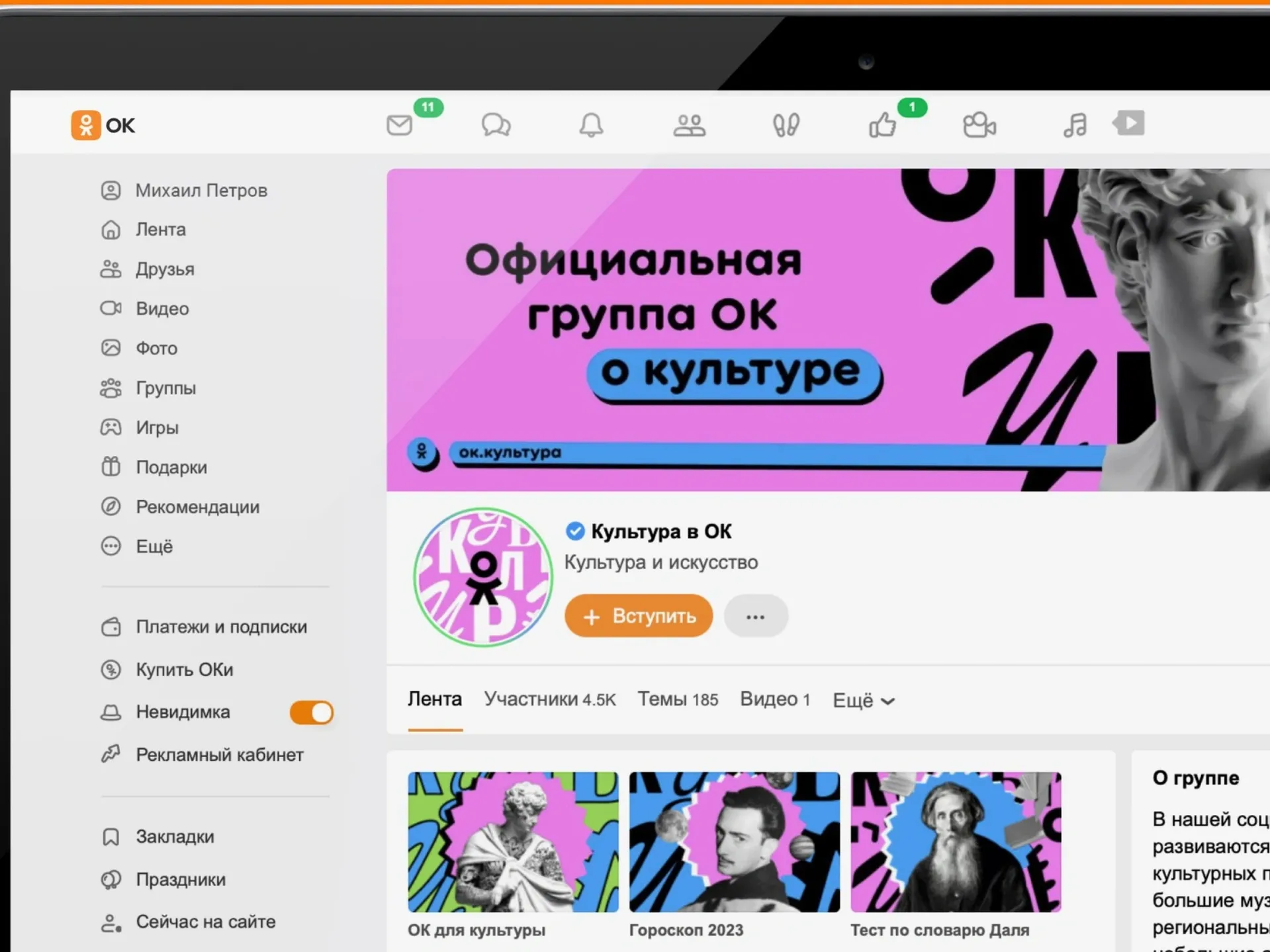
Task: Click the gift icon beside Подарки
Action: coord(111,467)
